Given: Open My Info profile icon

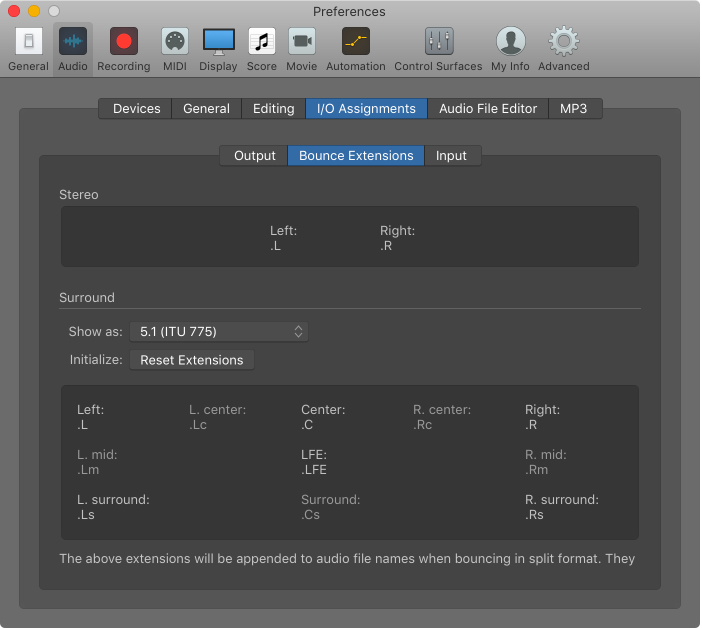Looking at the screenshot, I should 510,41.
